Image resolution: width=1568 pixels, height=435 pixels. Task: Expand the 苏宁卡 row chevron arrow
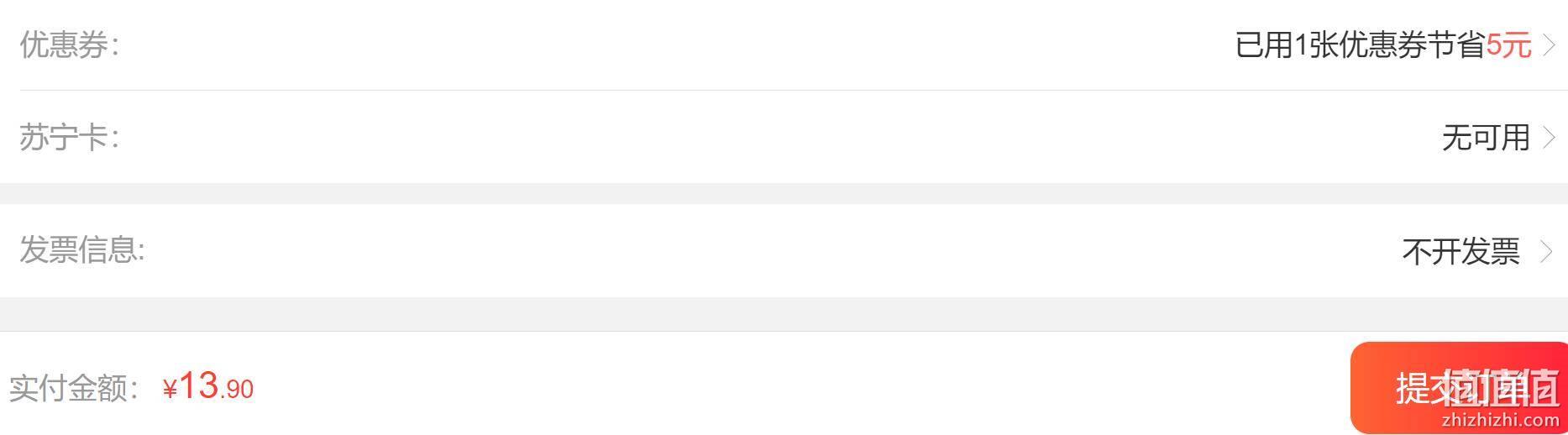click(1550, 138)
